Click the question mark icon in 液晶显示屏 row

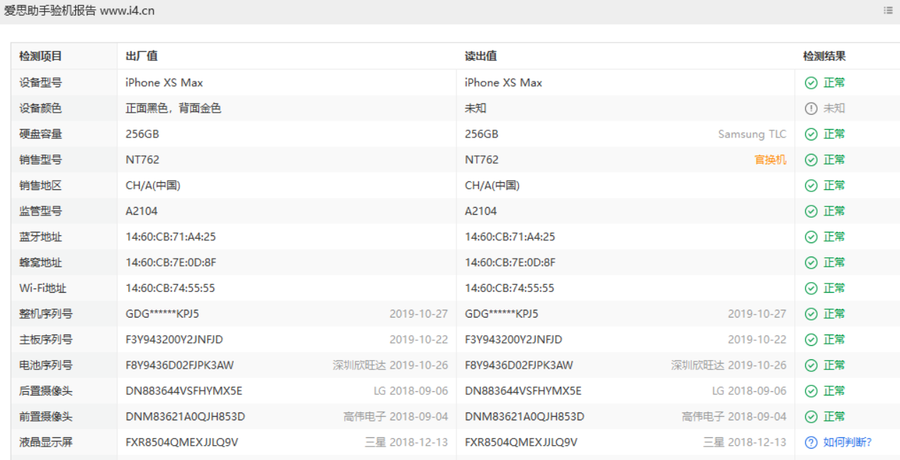811,442
